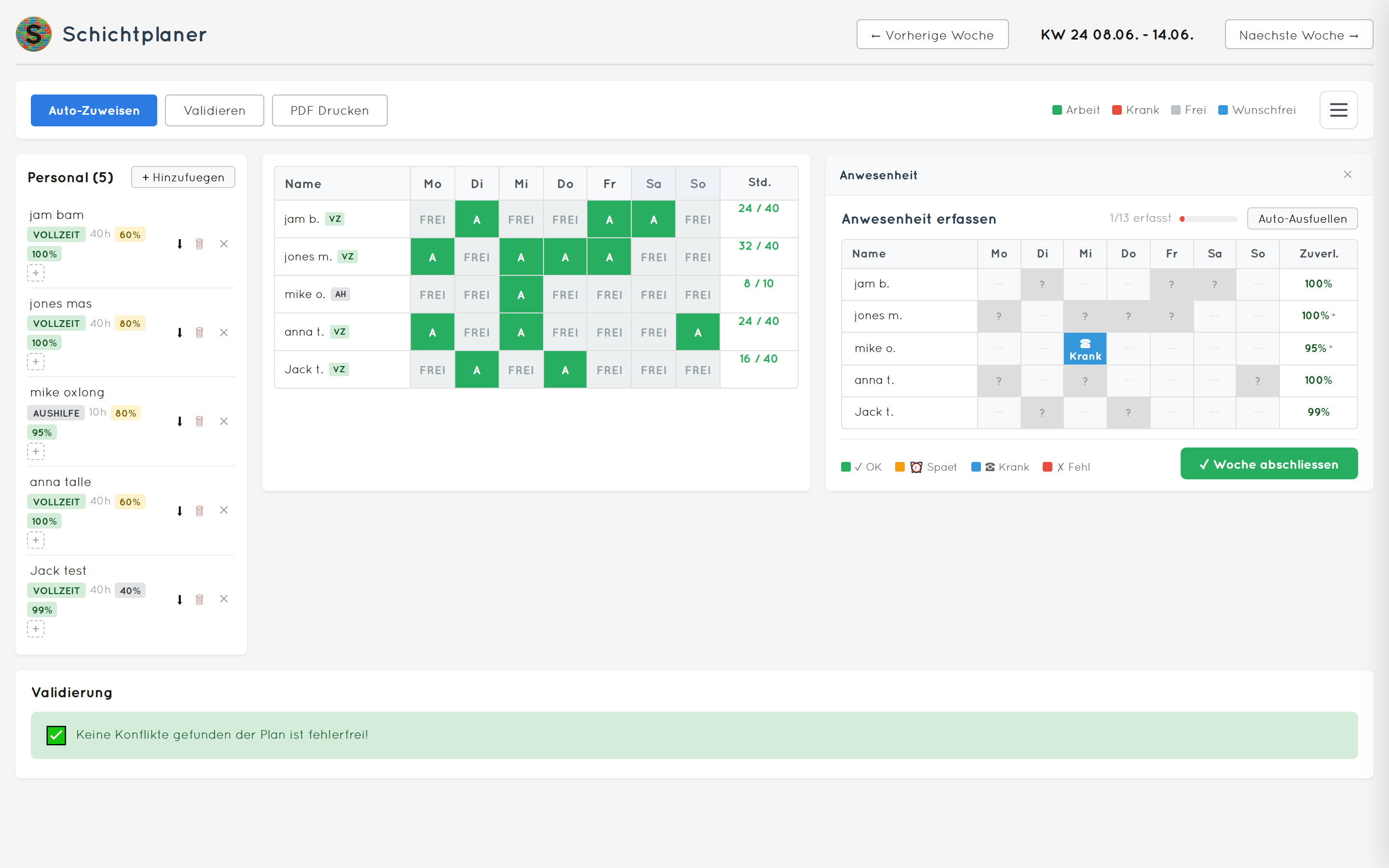Toggle jones m. Monday A shift cell
The image size is (1389, 868).
click(433, 257)
